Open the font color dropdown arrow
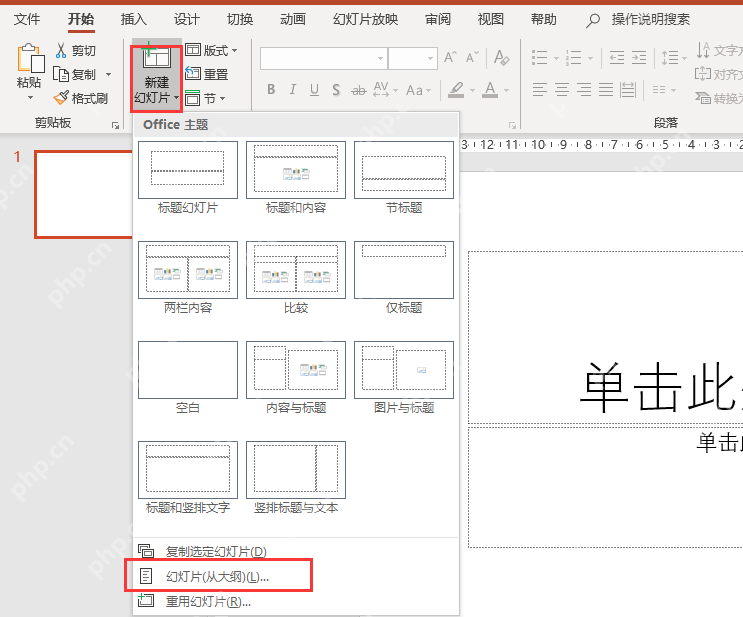 point(507,90)
